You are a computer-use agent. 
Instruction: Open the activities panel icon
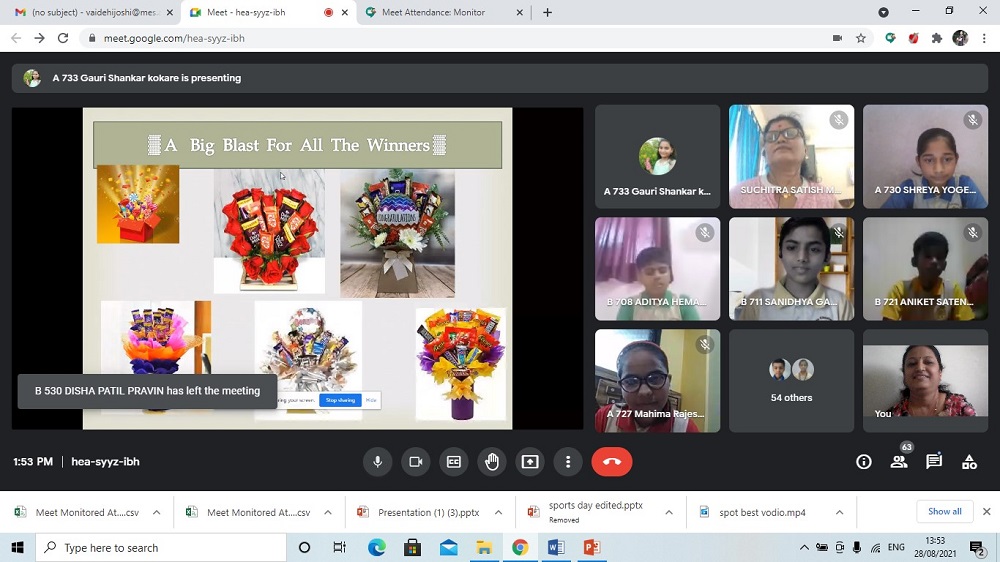[x=969, y=462]
